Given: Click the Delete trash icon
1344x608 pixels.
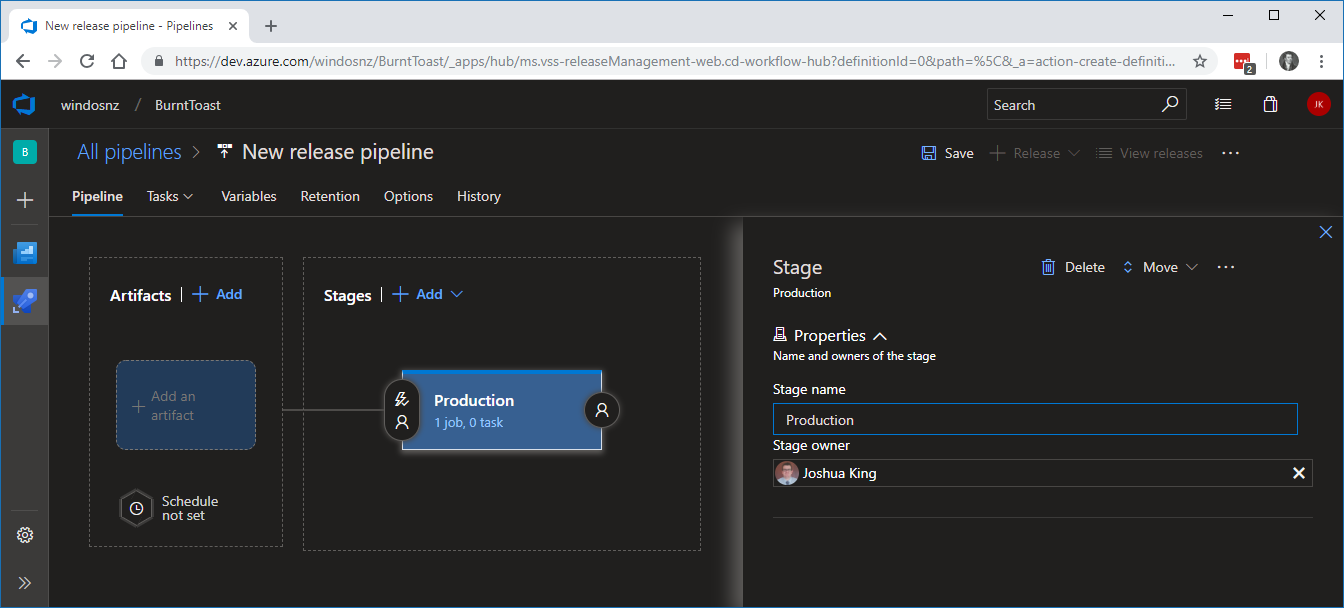Looking at the screenshot, I should tap(1048, 267).
